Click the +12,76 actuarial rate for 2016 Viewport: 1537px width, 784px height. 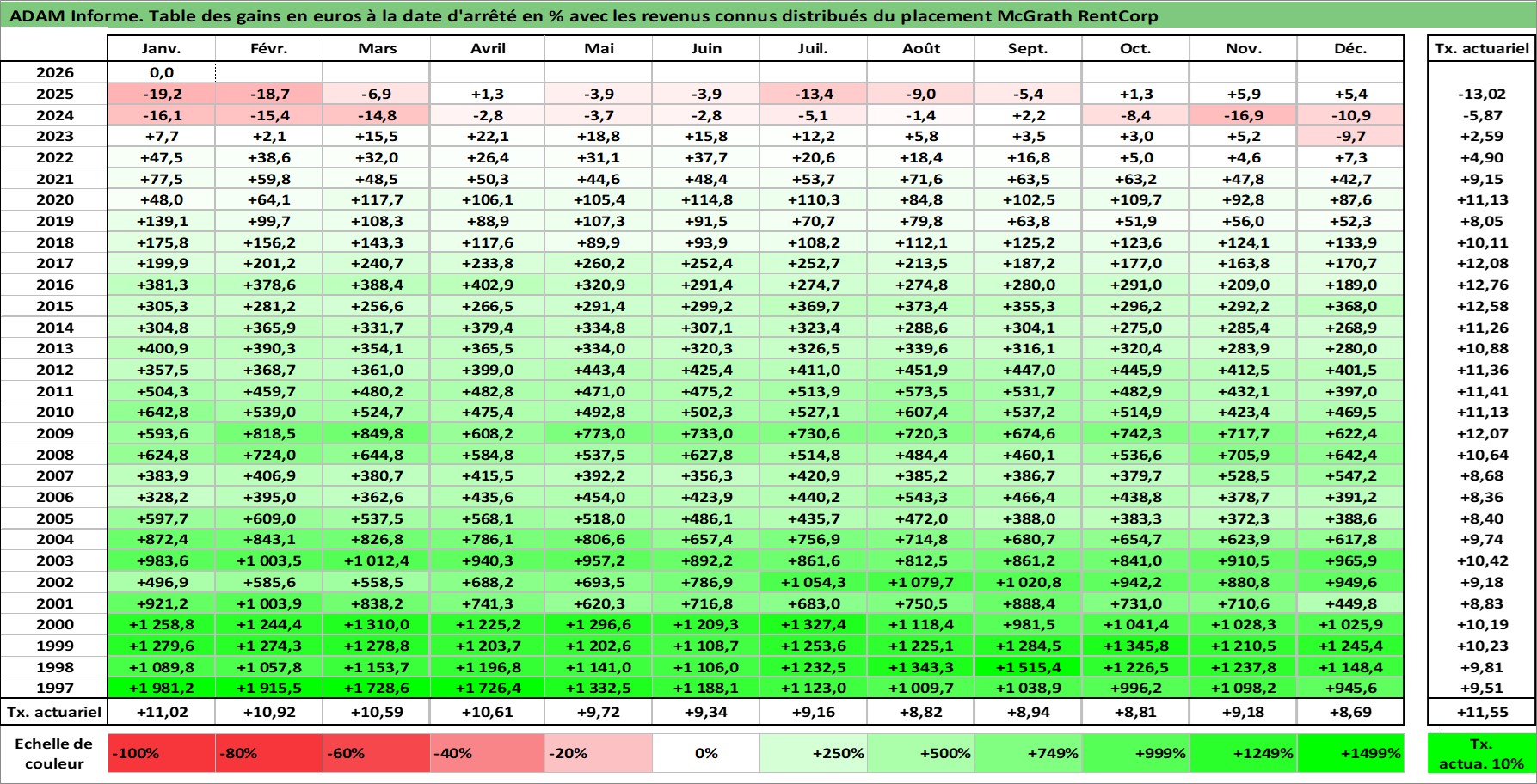[1481, 285]
